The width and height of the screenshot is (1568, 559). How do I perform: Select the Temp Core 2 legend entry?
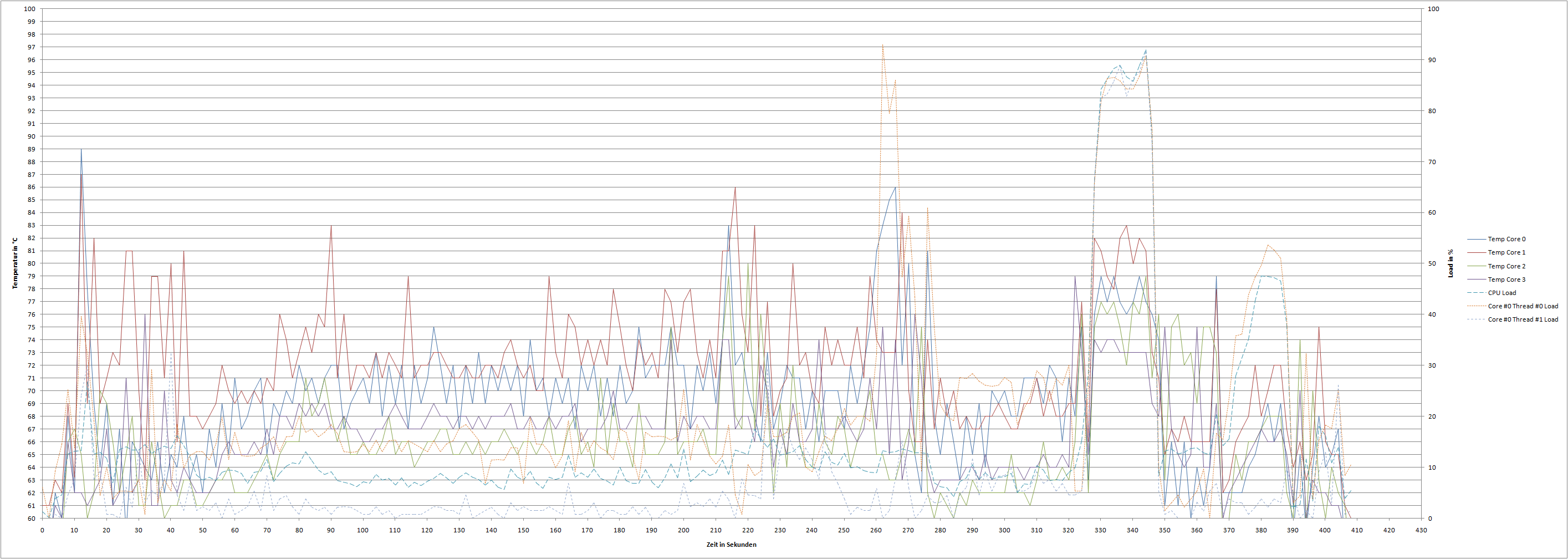coord(1506,266)
